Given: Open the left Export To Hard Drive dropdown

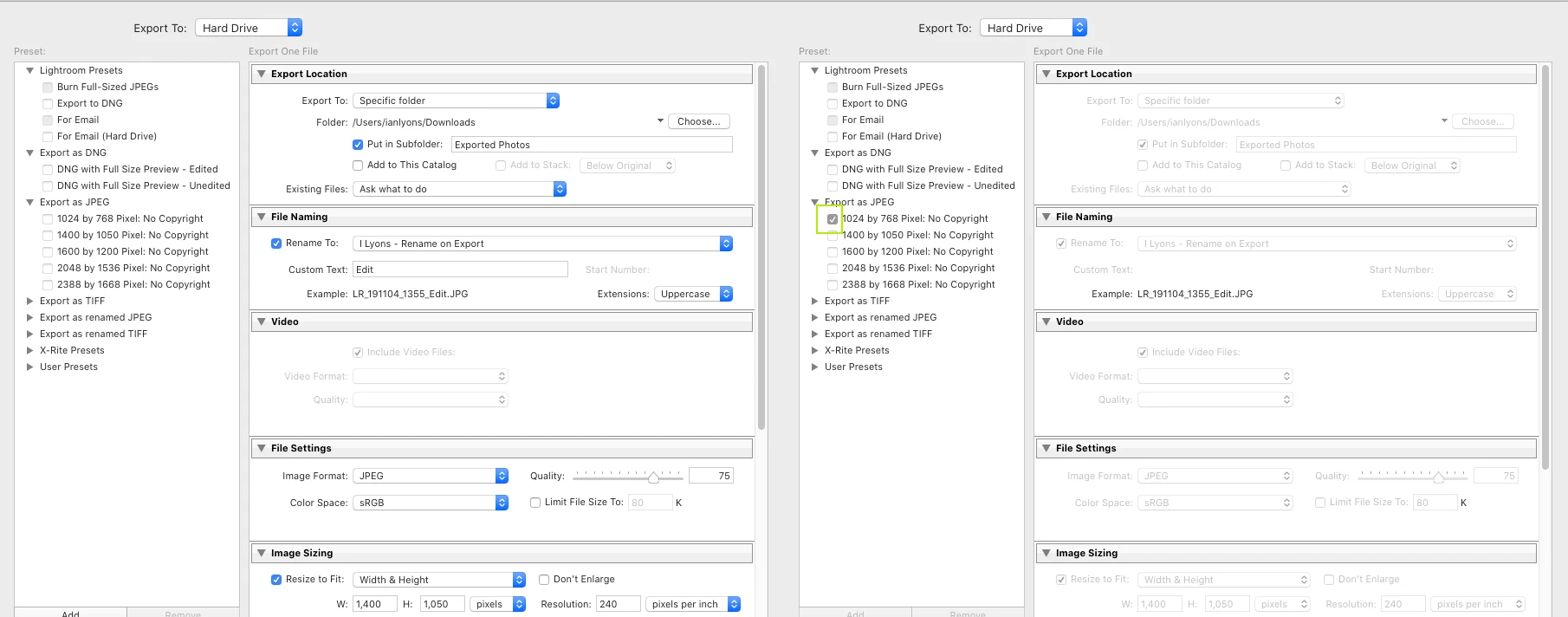Looking at the screenshot, I should pyautogui.click(x=249, y=28).
